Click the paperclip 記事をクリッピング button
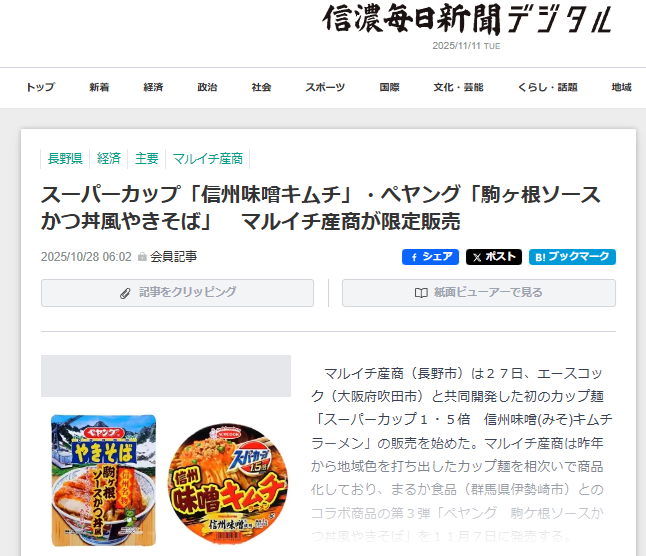Viewport: 646px width, 556px height. click(x=177, y=293)
